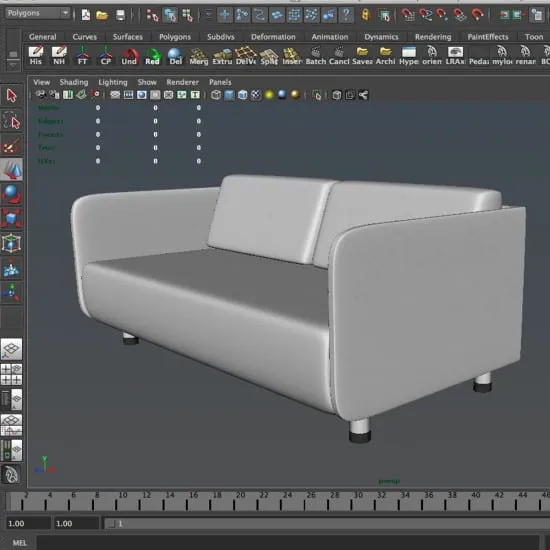Image resolution: width=550 pixels, height=550 pixels.
Task: Click the Del shelf button
Action: [175, 55]
